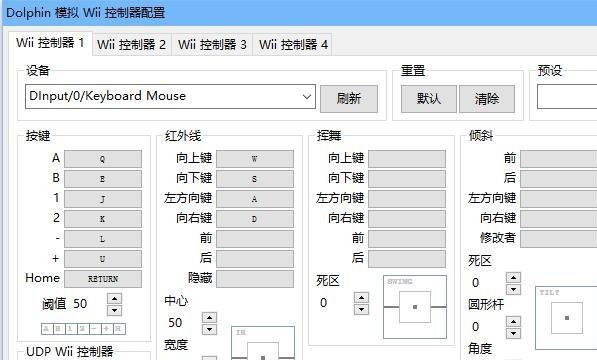Click the 挥舞 前 mapping field
The height and width of the screenshot is (360, 597).
pos(407,239)
